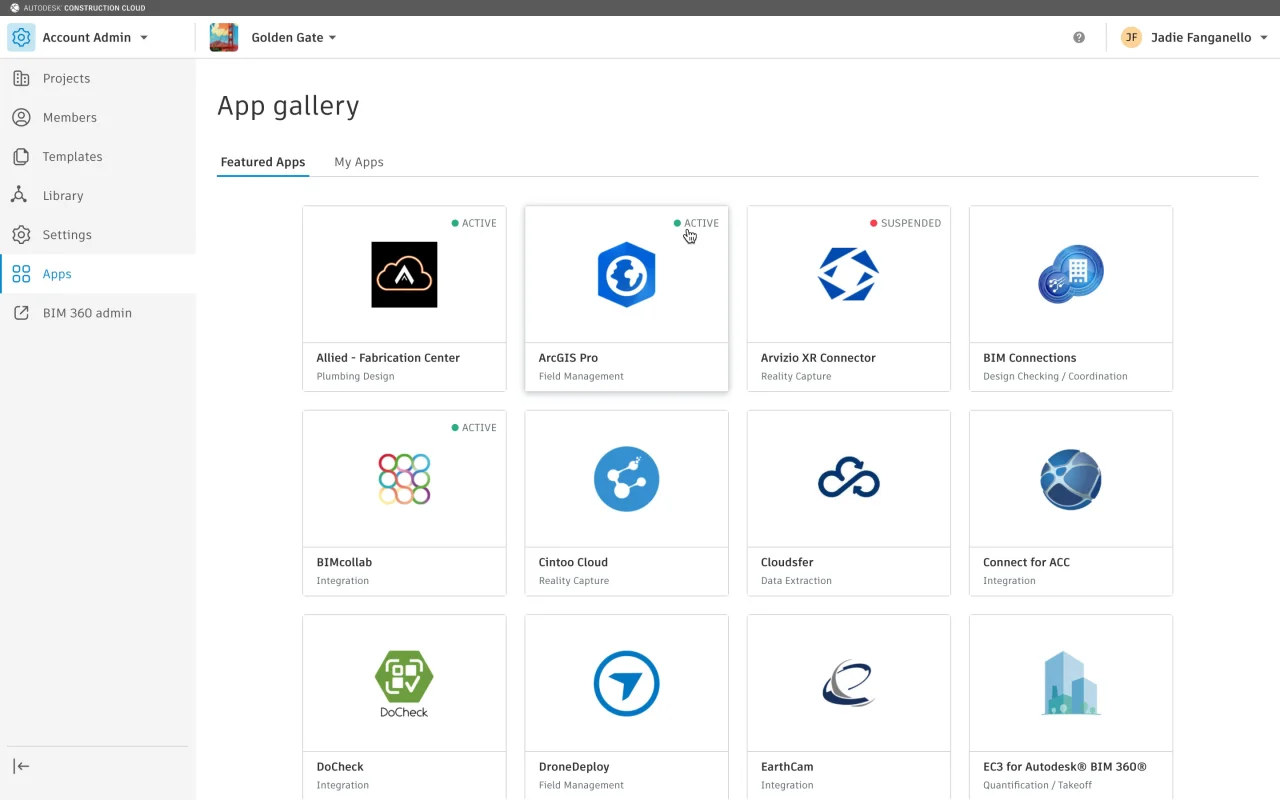This screenshot has width=1280, height=800.
Task: Click the Data Extraction category label
Action: pos(796,580)
